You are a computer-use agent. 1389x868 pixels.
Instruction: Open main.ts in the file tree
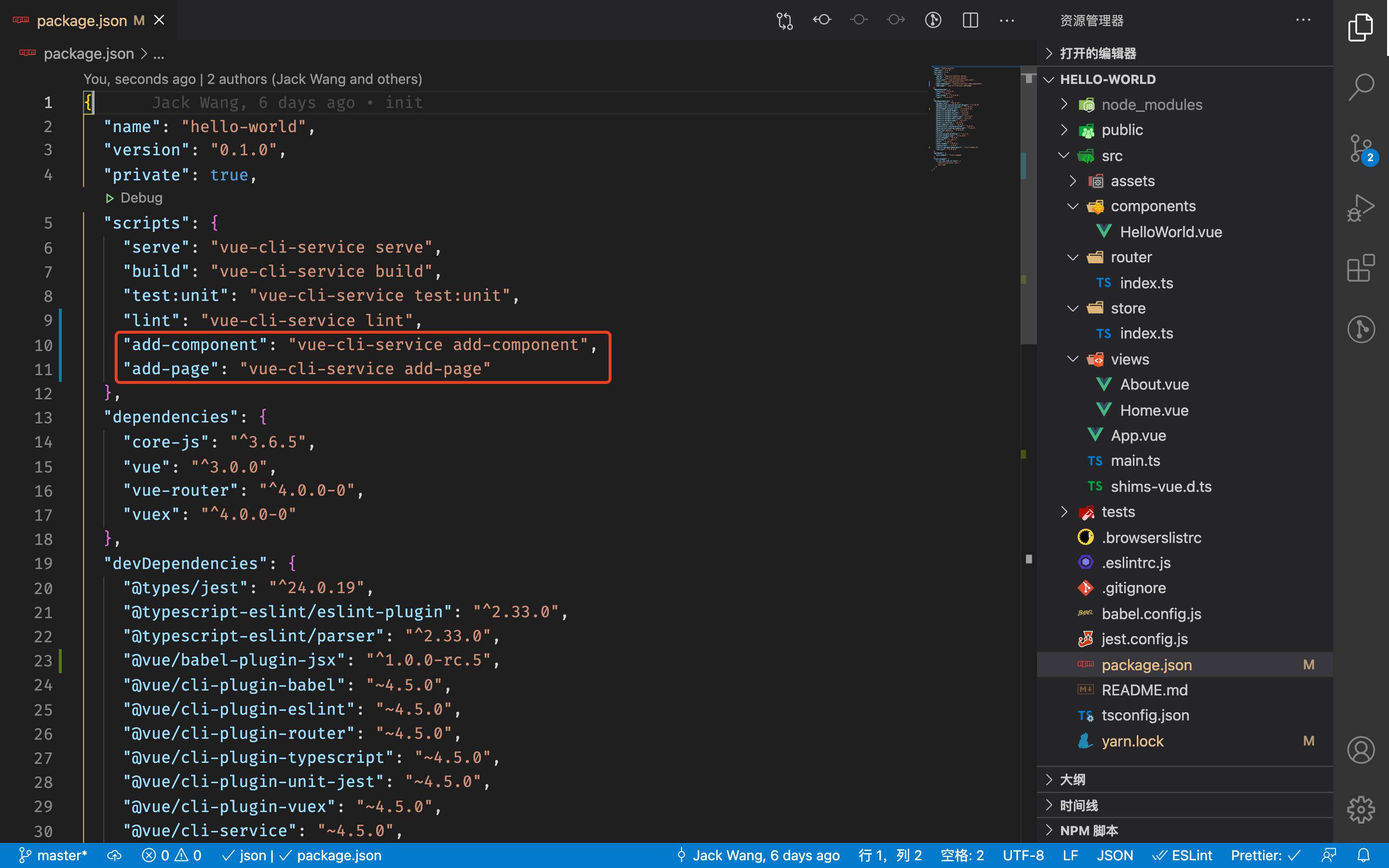(x=1184, y=461)
